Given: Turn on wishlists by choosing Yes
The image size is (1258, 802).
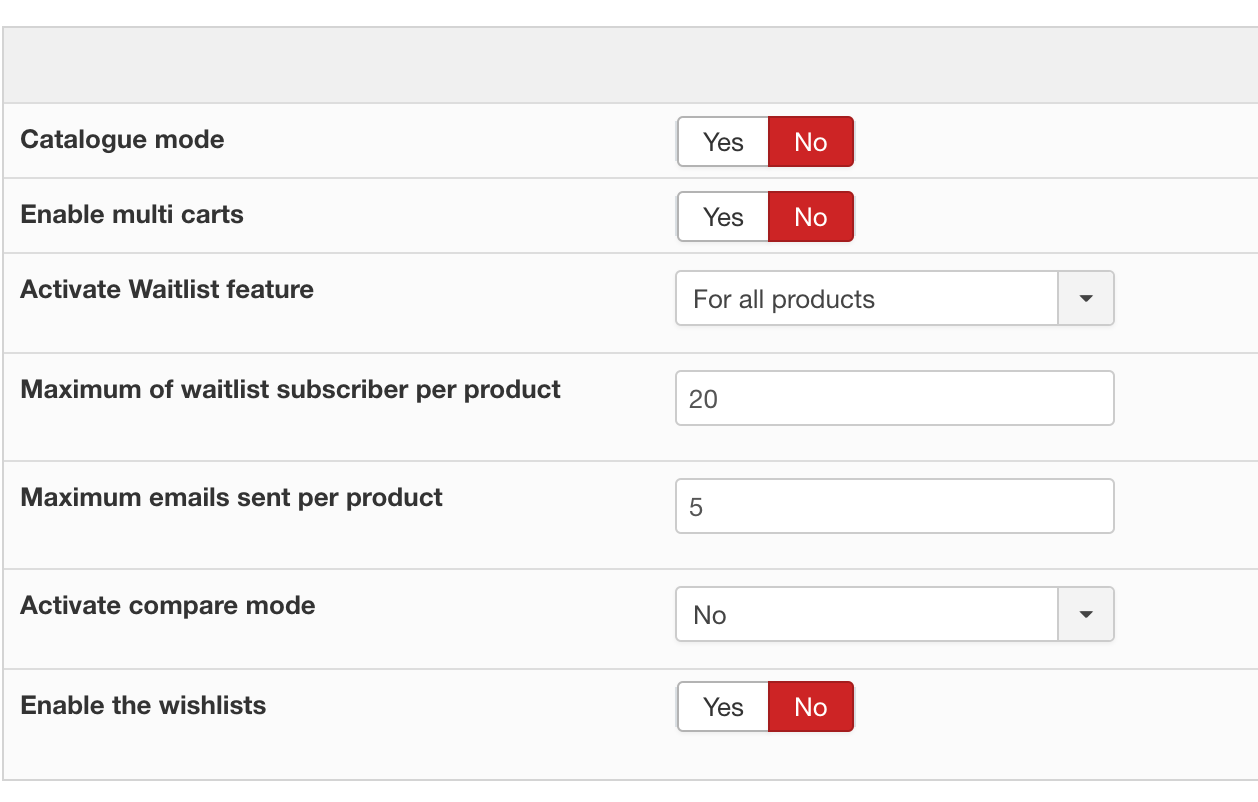Looking at the screenshot, I should click(x=723, y=707).
